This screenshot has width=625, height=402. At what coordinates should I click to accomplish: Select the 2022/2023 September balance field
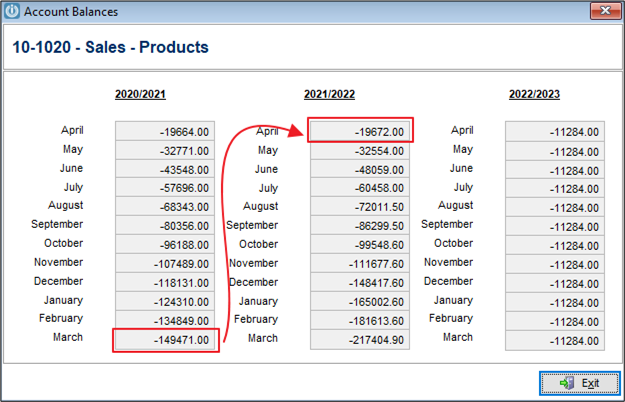pos(555,227)
